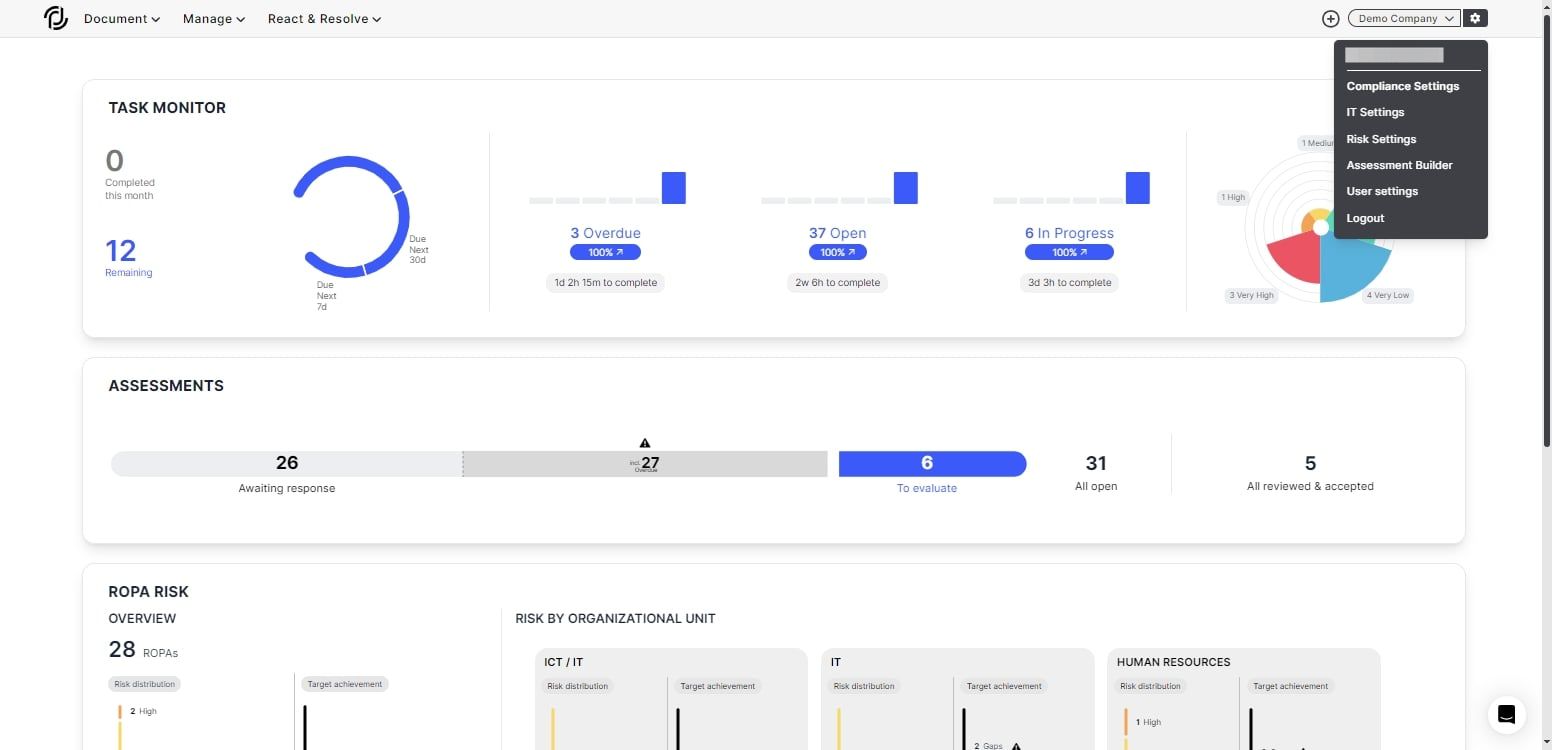
Task: Open the ICT / IT unit card
Action: (671, 700)
